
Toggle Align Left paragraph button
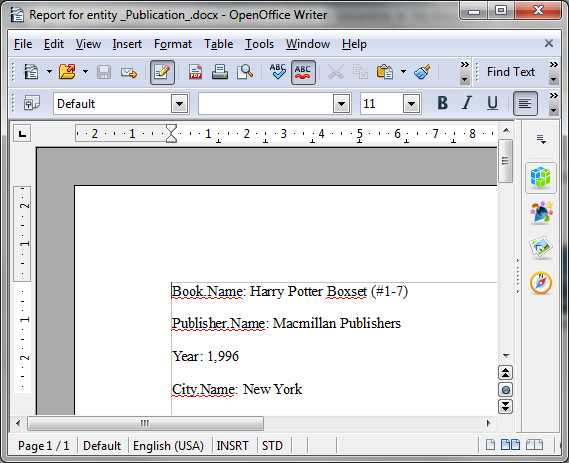(x=525, y=104)
